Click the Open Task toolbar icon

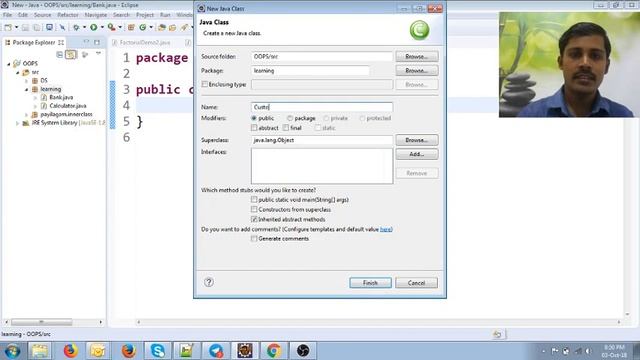173,27
